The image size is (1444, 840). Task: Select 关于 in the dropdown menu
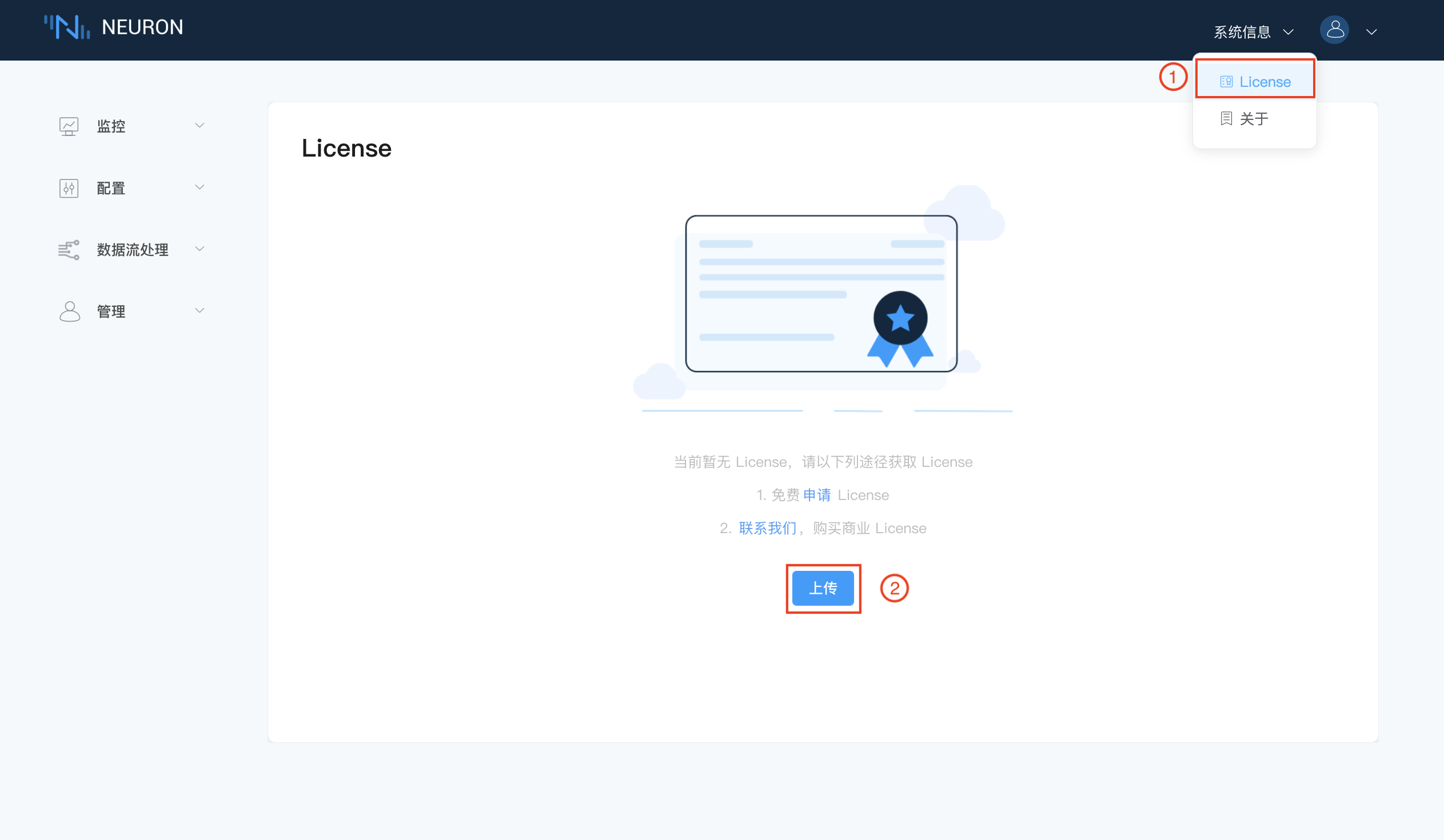point(1254,118)
